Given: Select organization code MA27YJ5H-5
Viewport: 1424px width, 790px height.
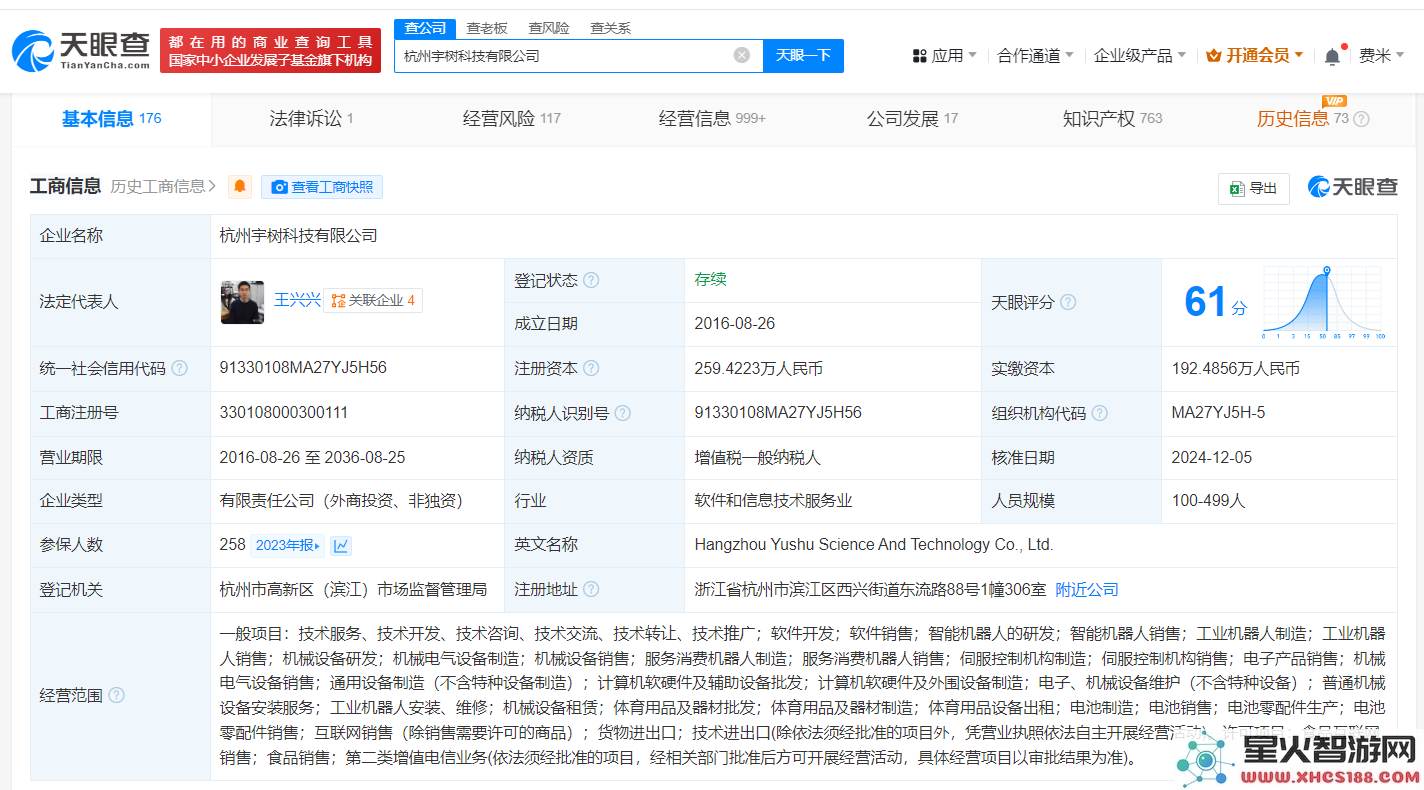Looking at the screenshot, I should 1218,412.
